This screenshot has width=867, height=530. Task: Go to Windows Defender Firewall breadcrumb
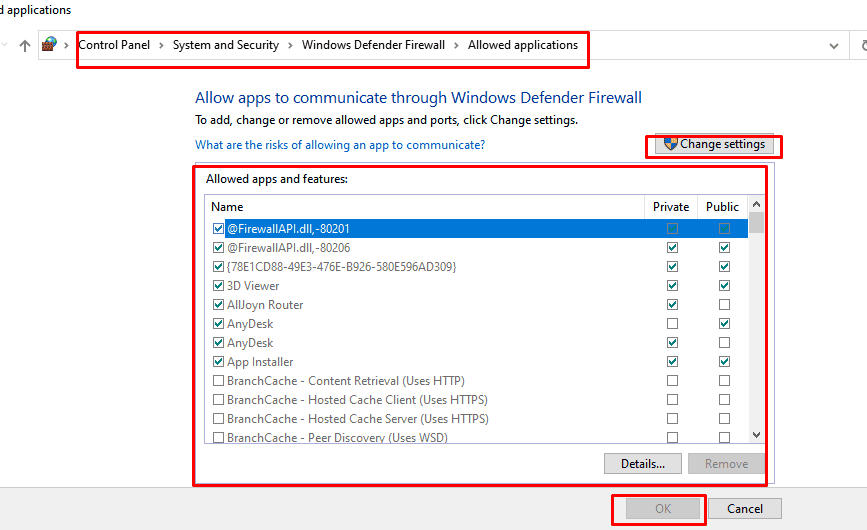[x=373, y=45]
